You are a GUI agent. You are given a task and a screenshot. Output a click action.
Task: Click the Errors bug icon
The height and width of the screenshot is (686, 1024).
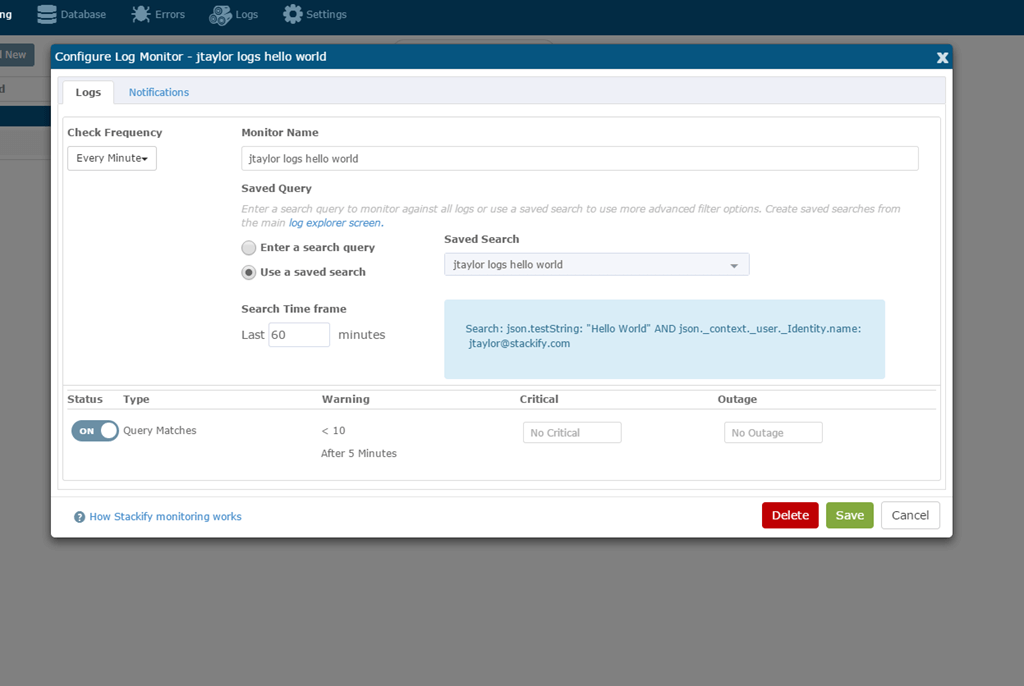pos(141,14)
